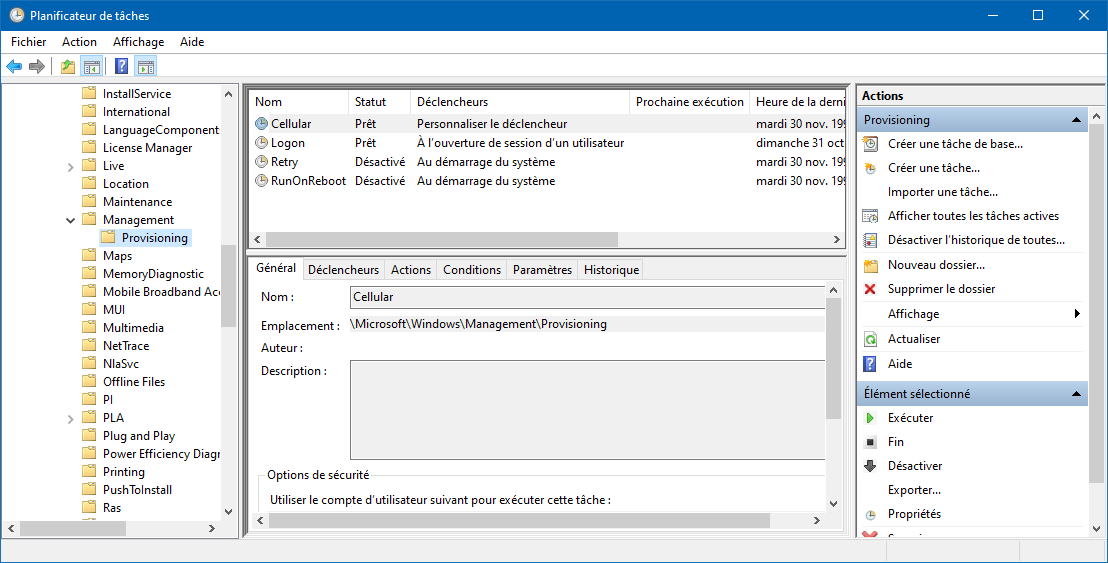Select the MemoryDiagnostic folder in tree
This screenshot has width=1108, height=563.
point(153,274)
